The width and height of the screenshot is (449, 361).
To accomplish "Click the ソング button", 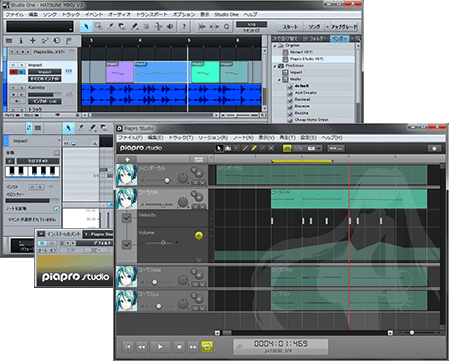I will 314,27.
